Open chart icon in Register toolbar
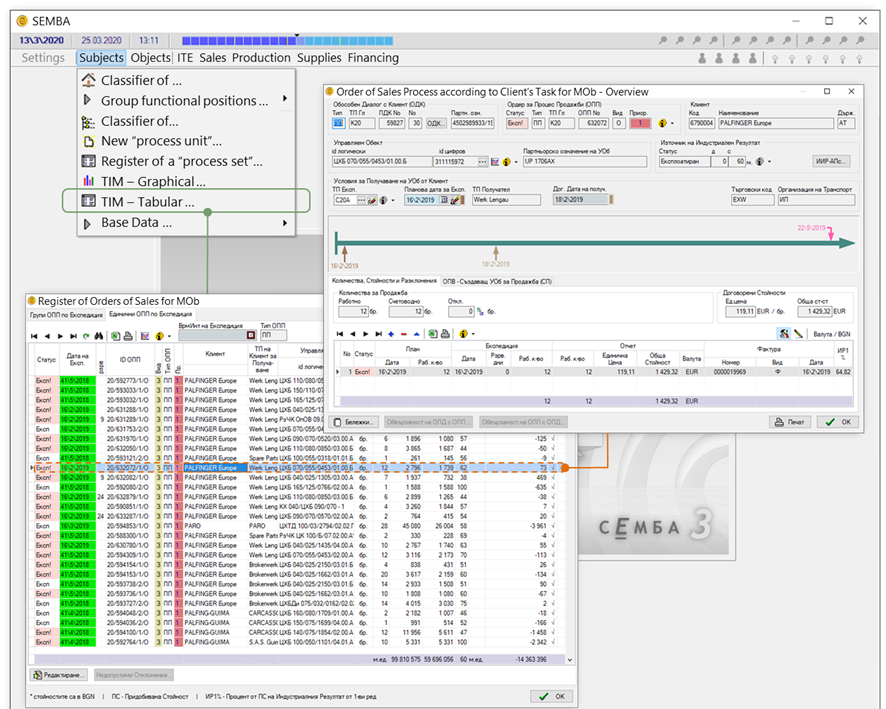 (x=145, y=336)
